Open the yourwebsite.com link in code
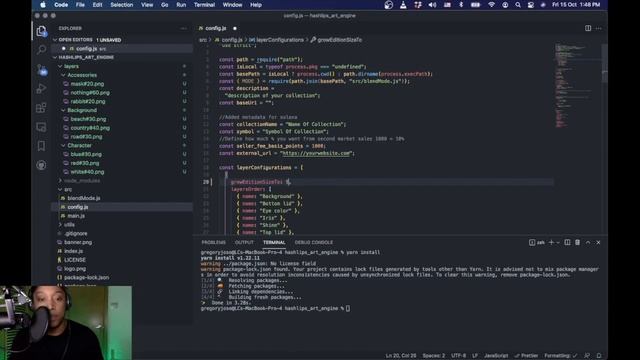 point(317,153)
